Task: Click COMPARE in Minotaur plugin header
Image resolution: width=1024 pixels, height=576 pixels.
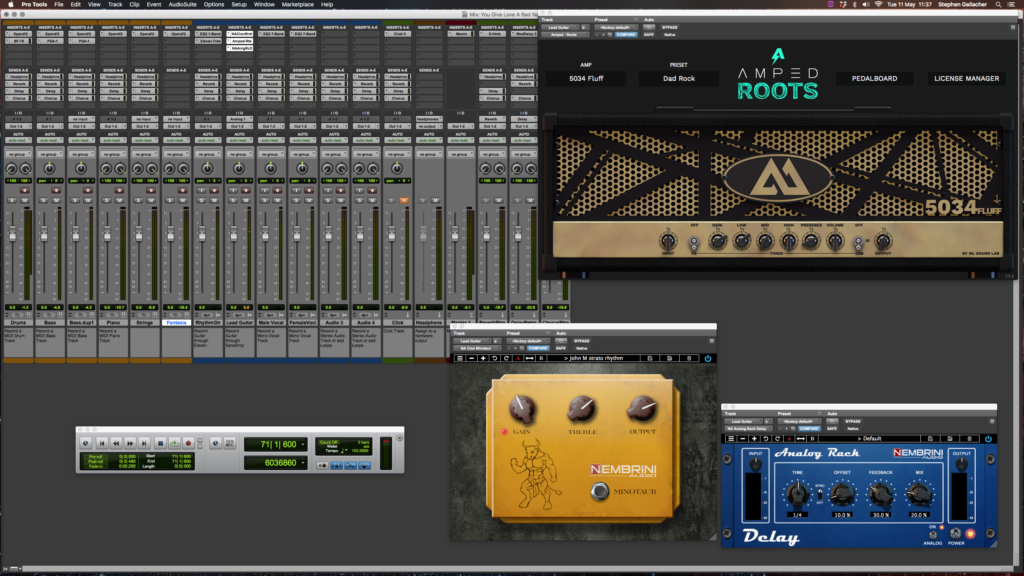Action: click(x=538, y=348)
